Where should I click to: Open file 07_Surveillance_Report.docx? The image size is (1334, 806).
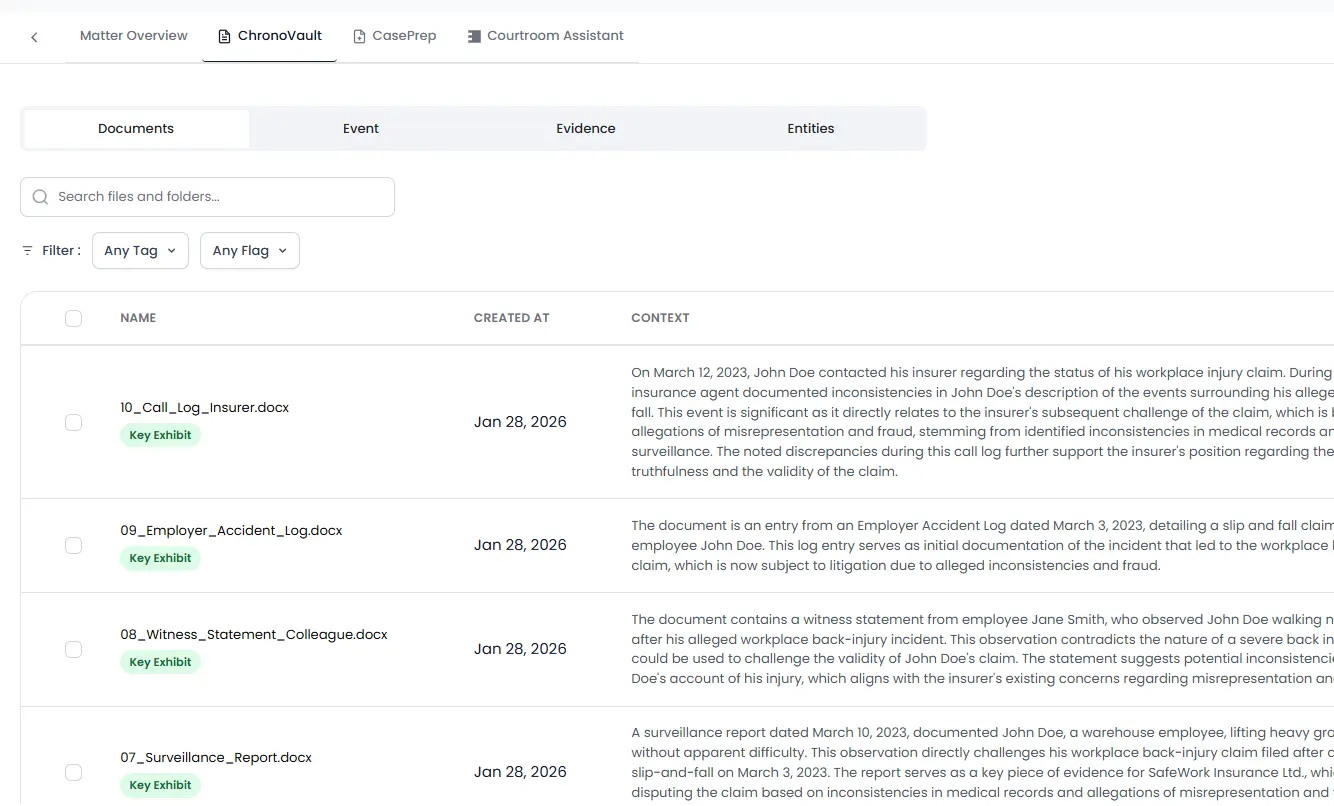click(x=216, y=758)
